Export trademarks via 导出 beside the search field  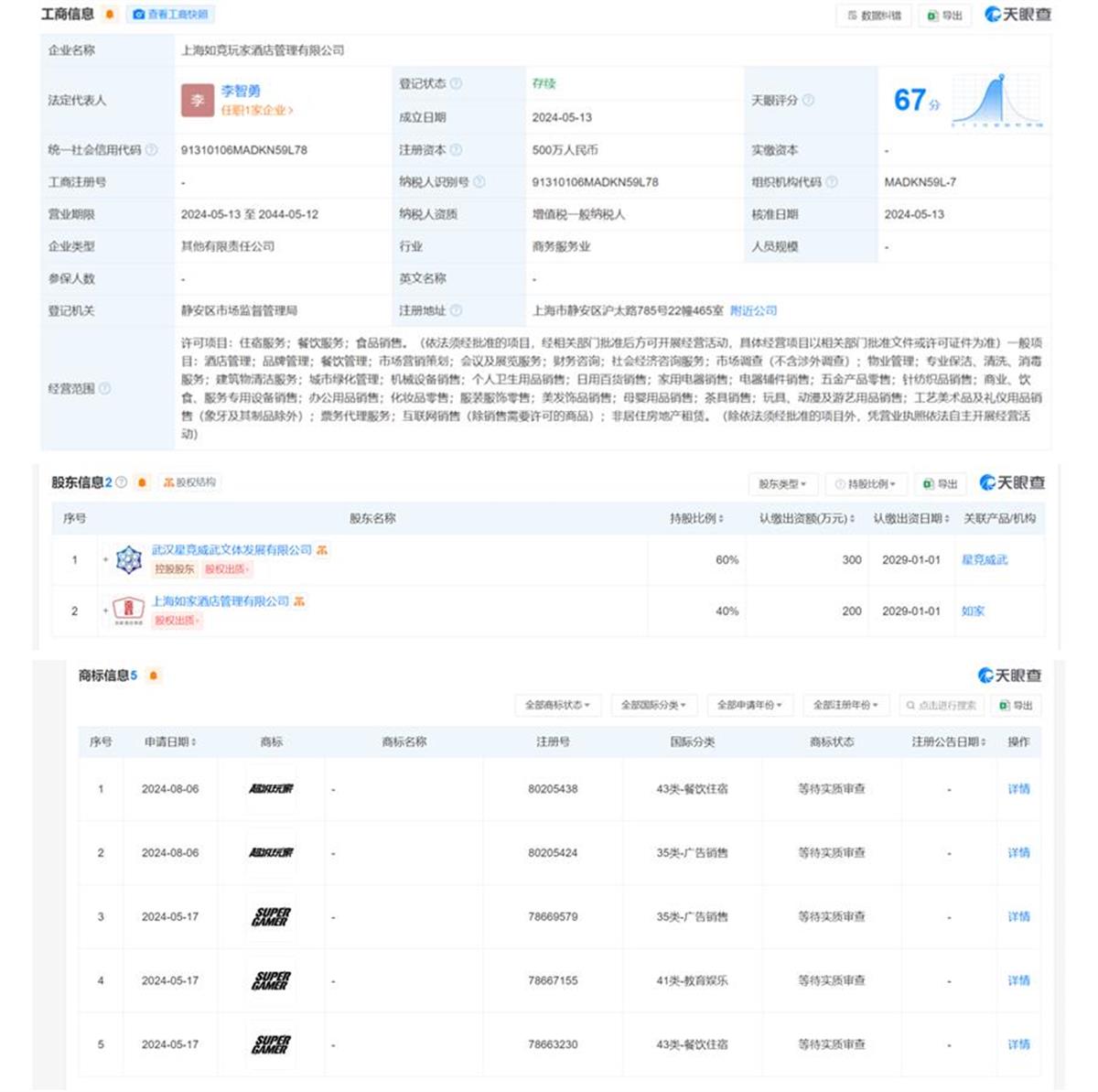click(x=1017, y=706)
